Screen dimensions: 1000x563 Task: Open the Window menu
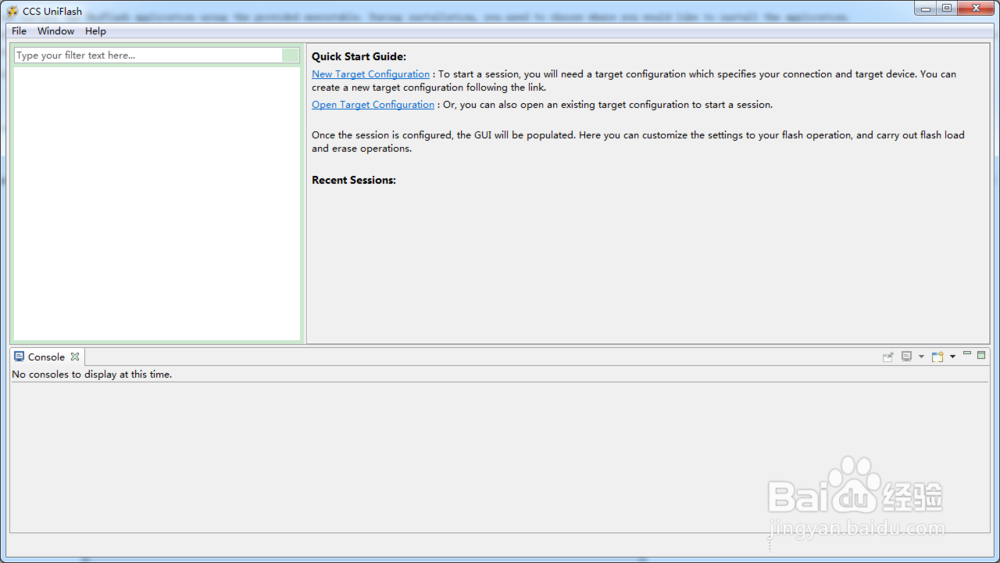coord(55,31)
